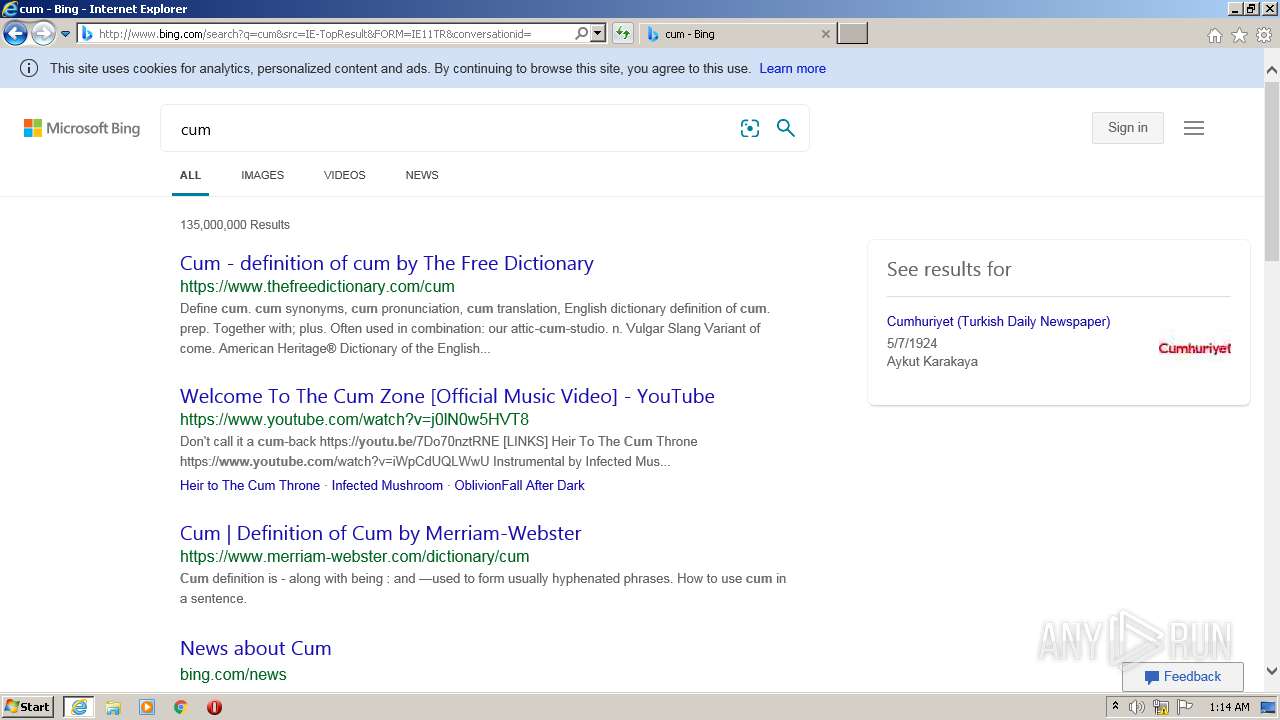Click the "Aykut Karakaya" text
This screenshot has width=1280, height=720.
pyautogui.click(x=932, y=362)
